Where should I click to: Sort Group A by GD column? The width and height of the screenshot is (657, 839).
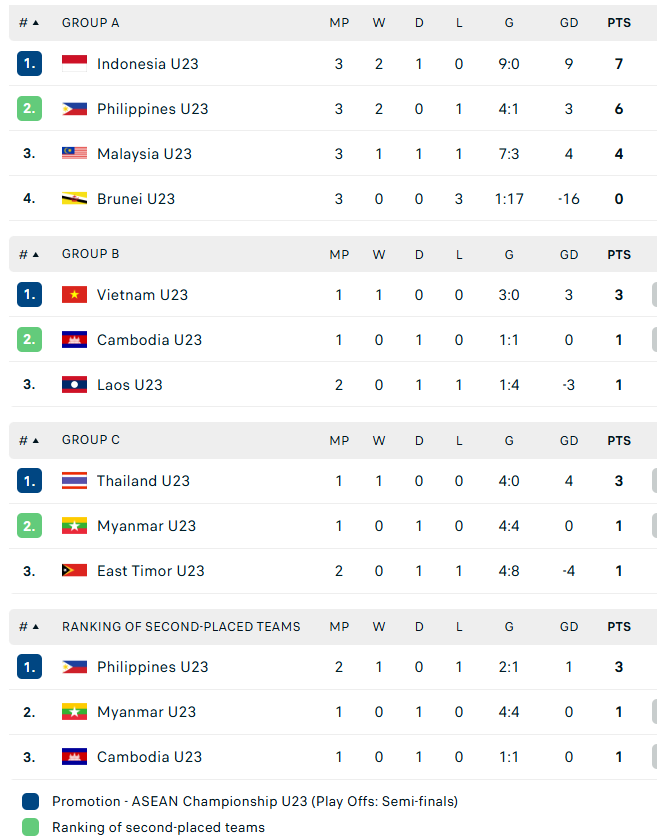pos(569,22)
